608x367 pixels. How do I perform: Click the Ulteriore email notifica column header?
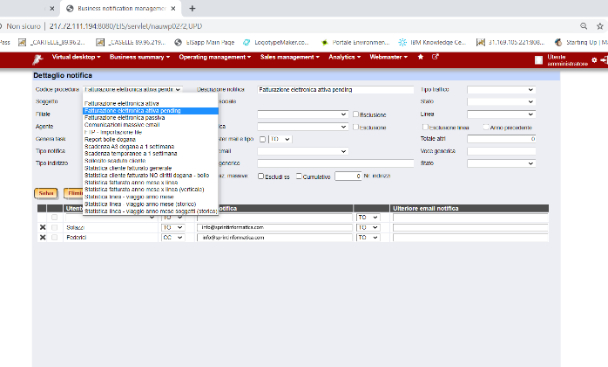(x=469, y=208)
